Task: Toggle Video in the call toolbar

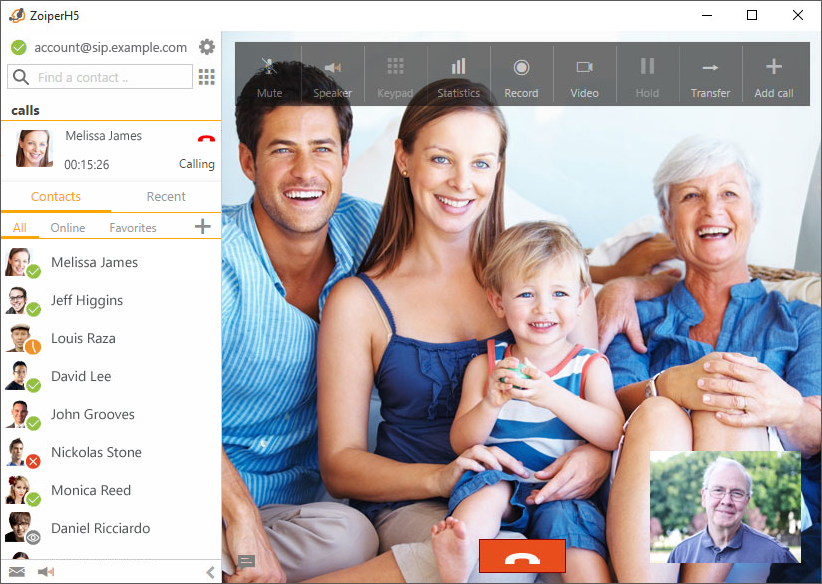Action: 584,76
